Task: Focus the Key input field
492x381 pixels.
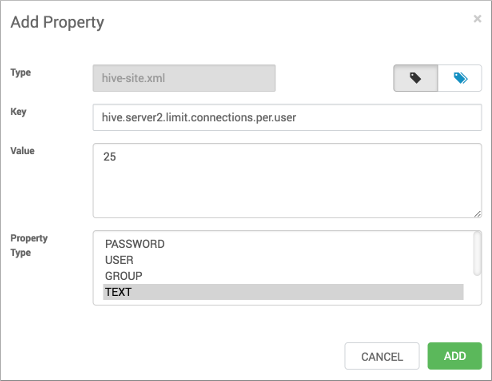Action: [287, 117]
